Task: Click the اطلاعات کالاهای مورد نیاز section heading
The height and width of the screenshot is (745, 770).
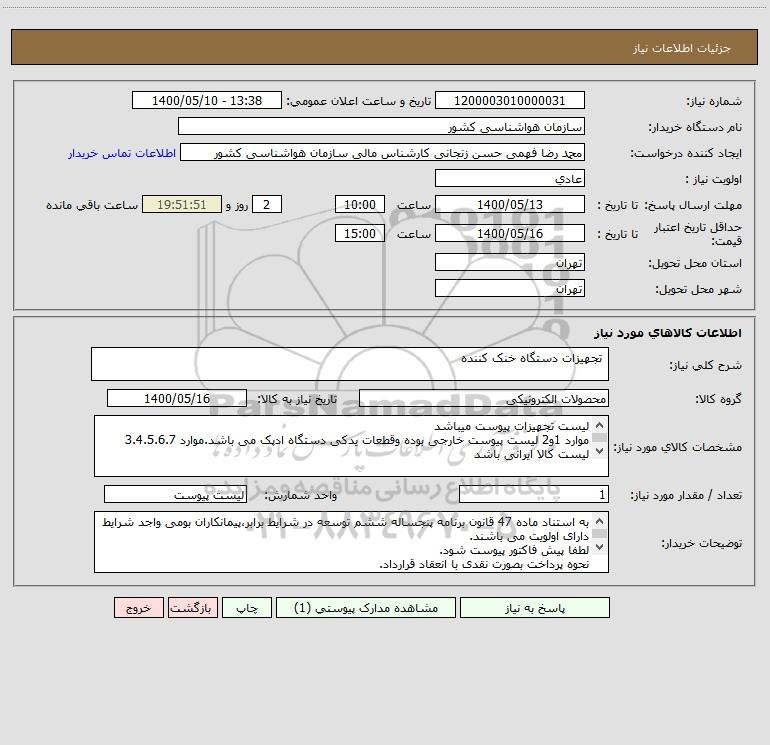Action: [668, 333]
